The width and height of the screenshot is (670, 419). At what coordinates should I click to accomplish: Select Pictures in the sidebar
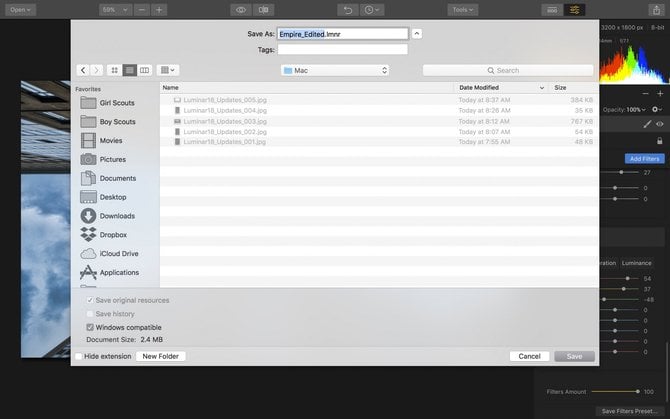tap(103, 159)
